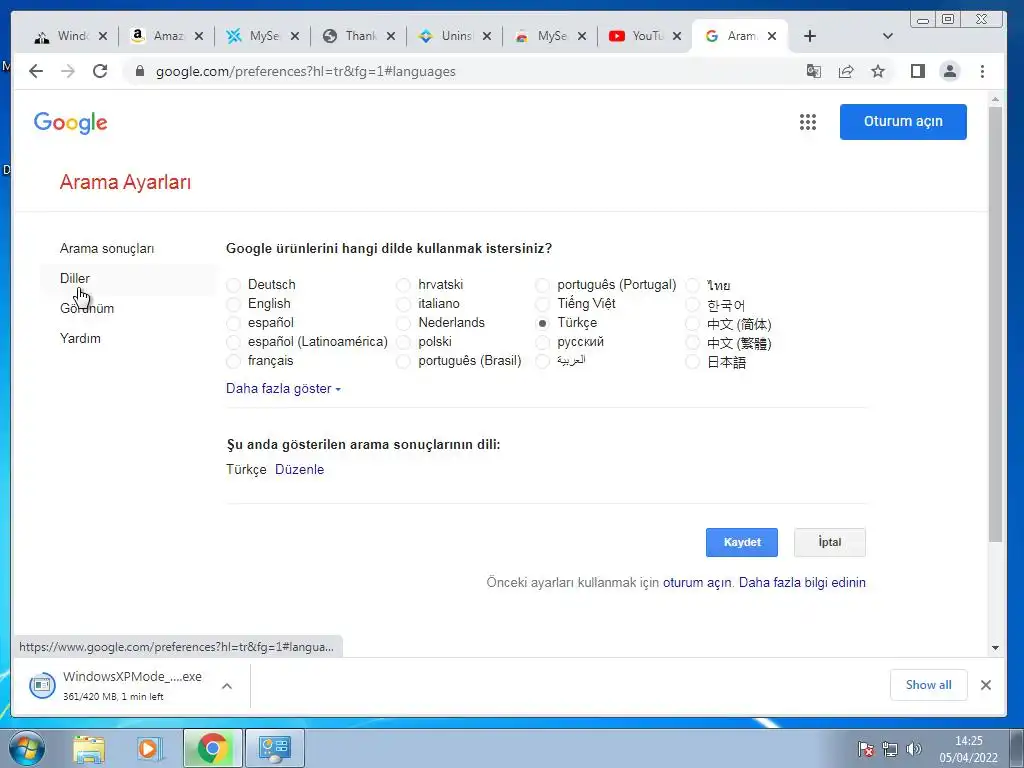Share this page via toolbar icon

pyautogui.click(x=846, y=71)
